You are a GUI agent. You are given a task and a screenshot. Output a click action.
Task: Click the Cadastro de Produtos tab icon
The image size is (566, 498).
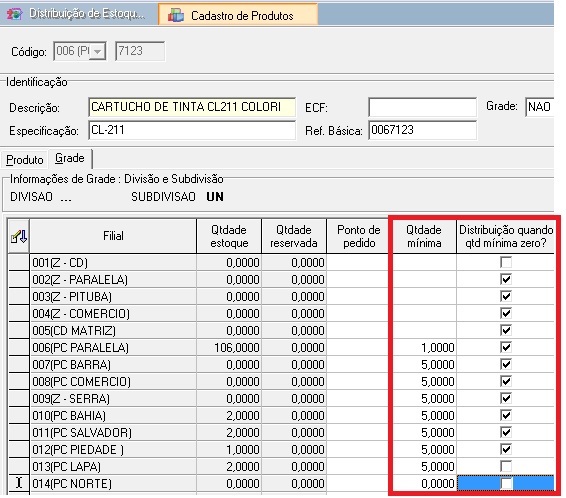[175, 16]
